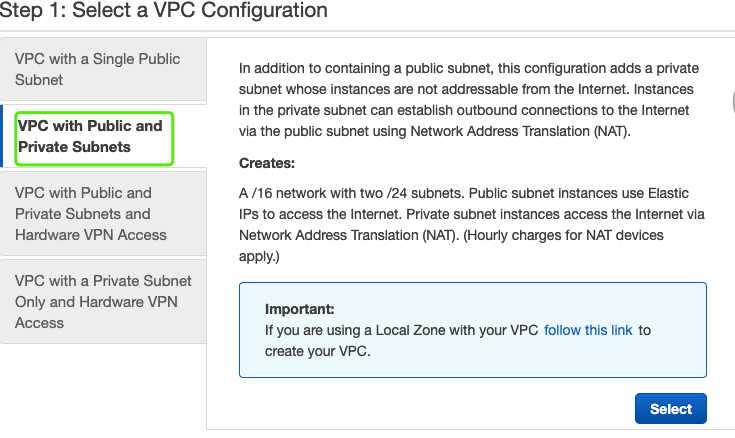Image resolution: width=735 pixels, height=438 pixels.
Task: Choose Public and Private Subnets with Hardware VPN tab
Action: coord(92,214)
